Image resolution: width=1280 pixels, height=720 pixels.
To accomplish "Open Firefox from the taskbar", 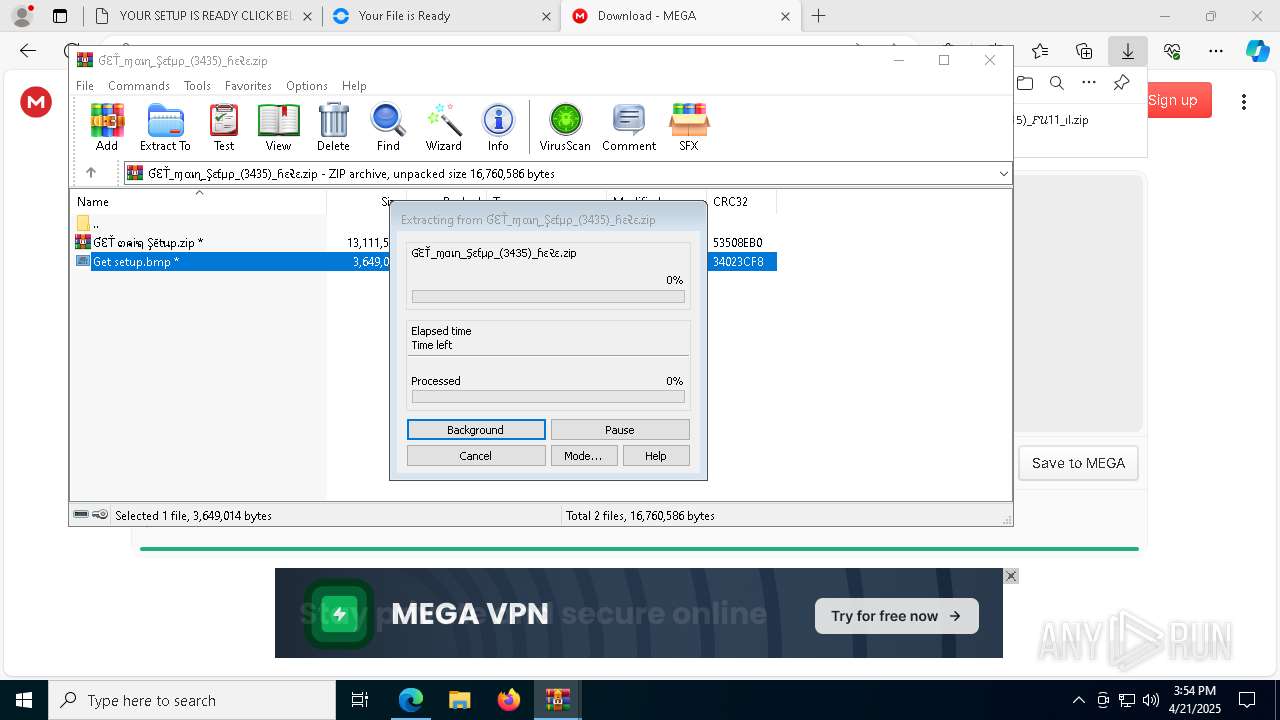I will (509, 700).
